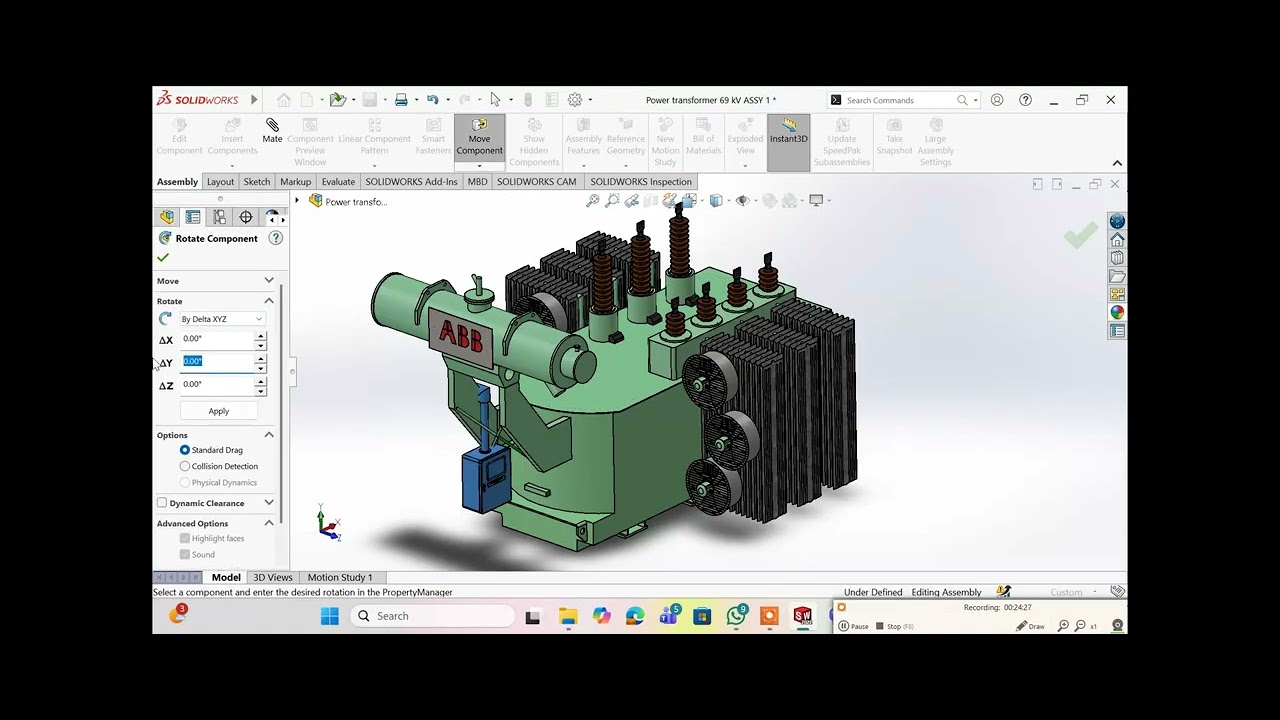This screenshot has width=1280, height=720.
Task: Click the Hide/Show Items eye icon
Action: coord(742,201)
